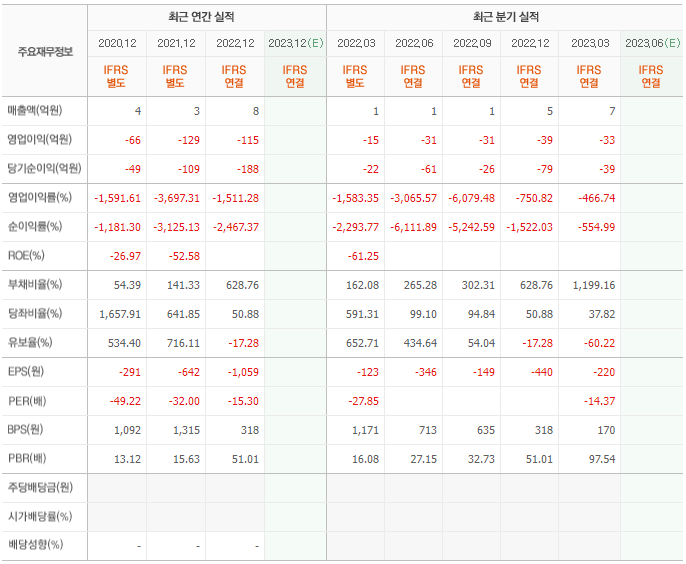
Task: Click the 716.11 reserve ratio value
Action: pyautogui.click(x=183, y=343)
